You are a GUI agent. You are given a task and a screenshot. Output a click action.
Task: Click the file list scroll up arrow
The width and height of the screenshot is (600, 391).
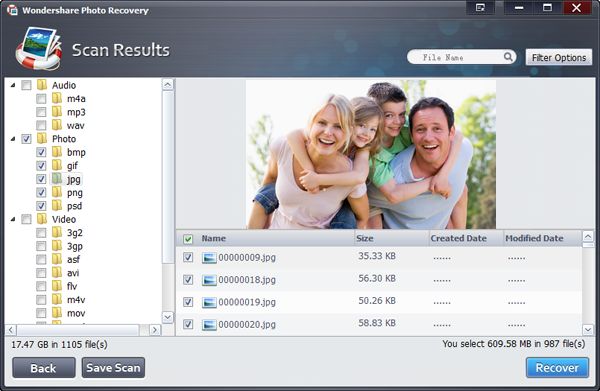pos(588,236)
